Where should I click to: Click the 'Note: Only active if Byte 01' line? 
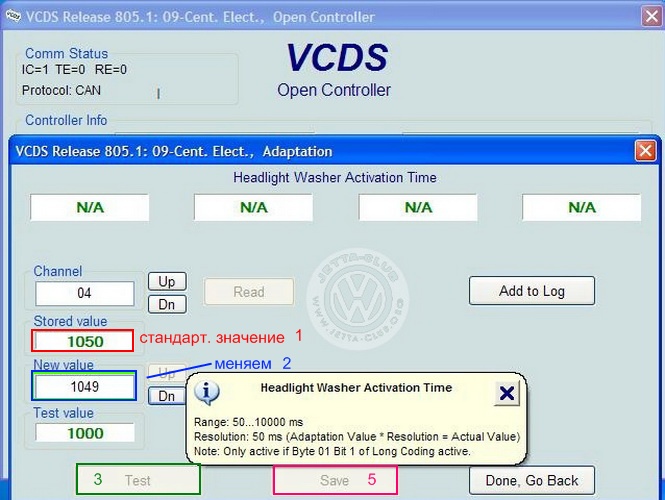(332, 451)
